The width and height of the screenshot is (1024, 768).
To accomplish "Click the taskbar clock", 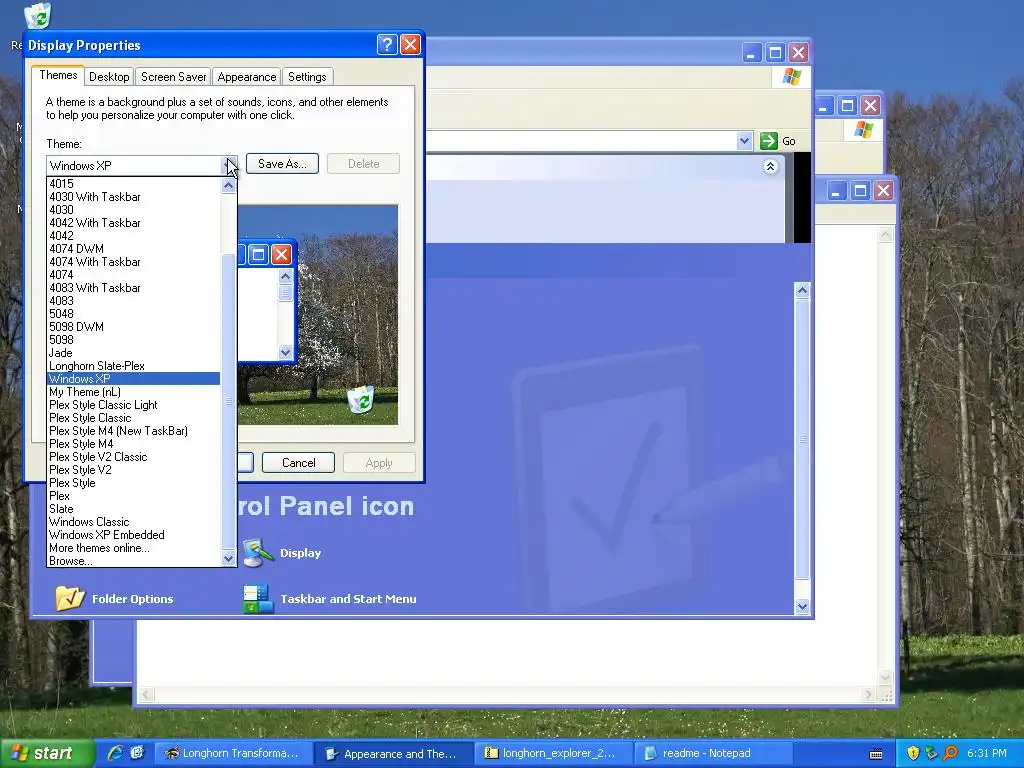I will pyautogui.click(x=987, y=753).
